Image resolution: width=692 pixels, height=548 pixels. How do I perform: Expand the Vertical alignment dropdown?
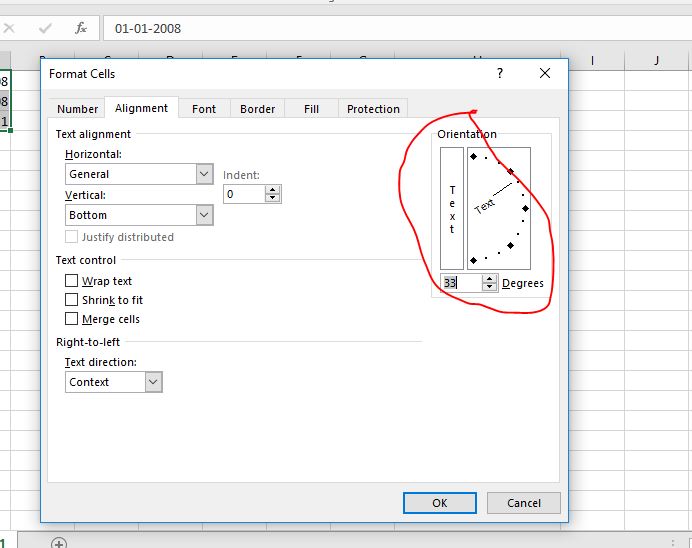coord(204,215)
